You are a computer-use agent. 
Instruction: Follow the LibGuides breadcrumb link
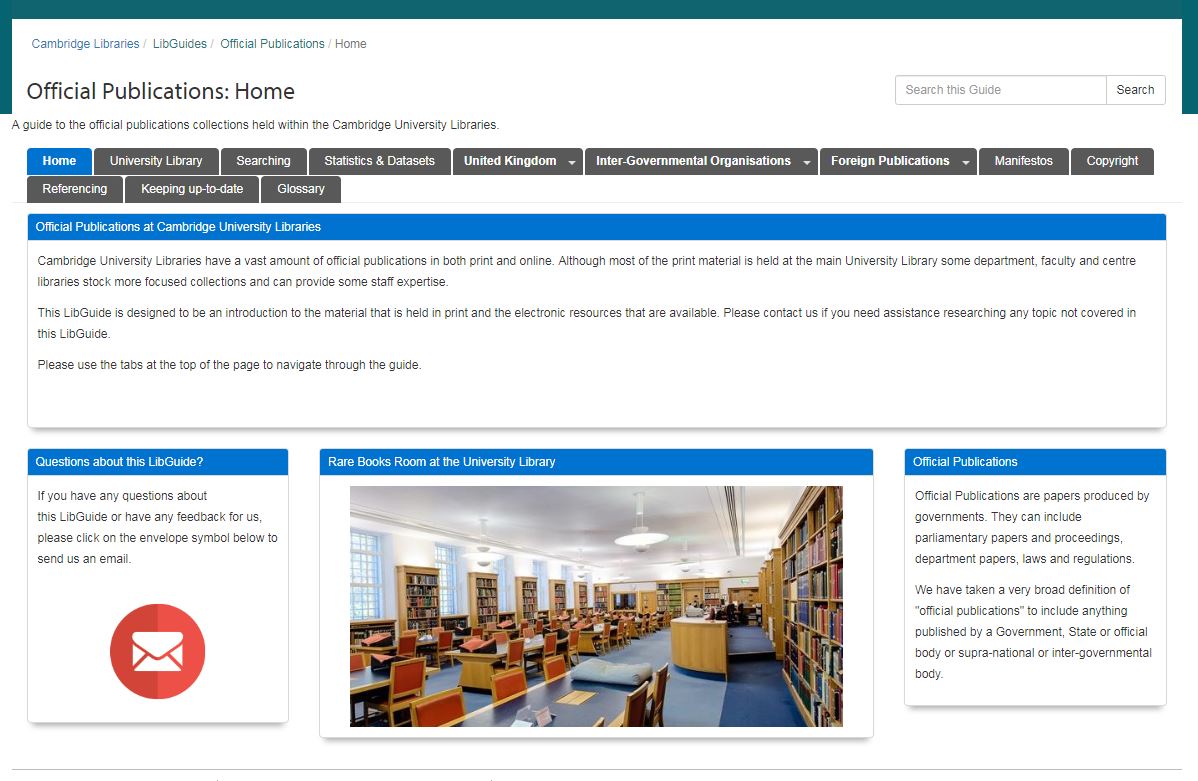pyautogui.click(x=180, y=44)
